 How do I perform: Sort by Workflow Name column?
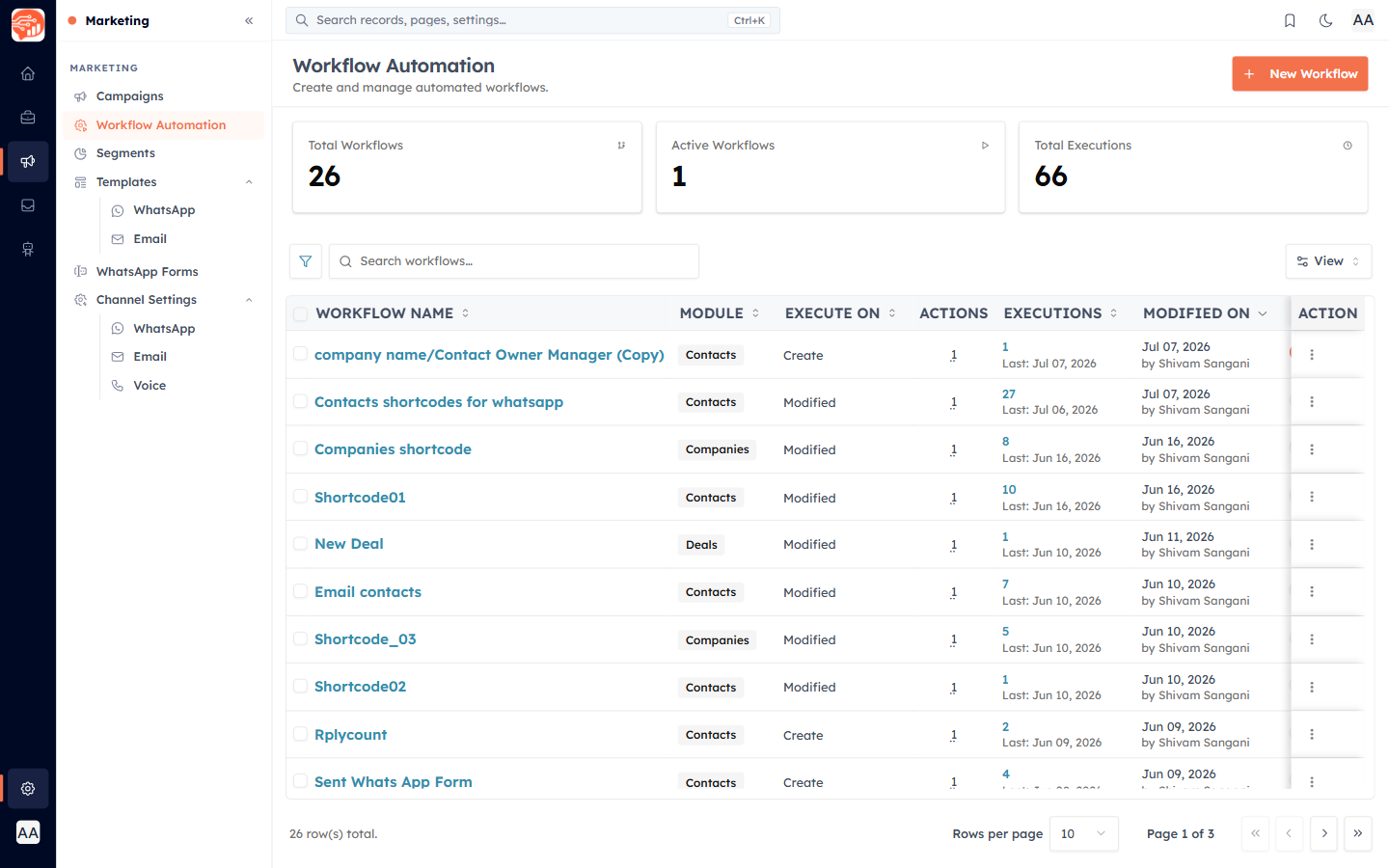393,313
